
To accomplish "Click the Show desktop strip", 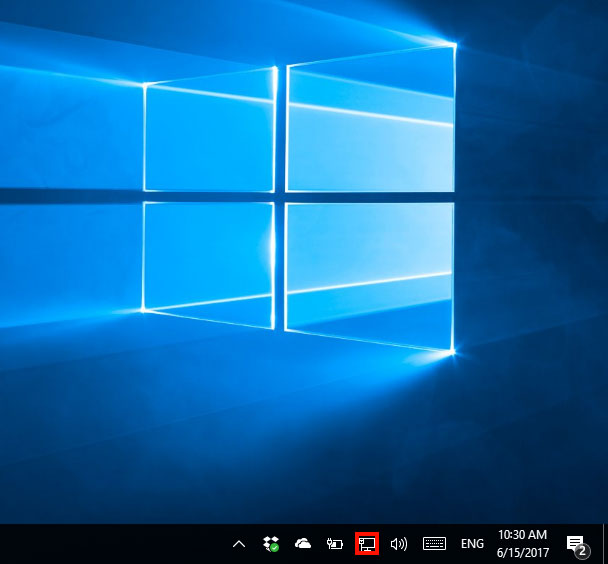I will 605,544.
